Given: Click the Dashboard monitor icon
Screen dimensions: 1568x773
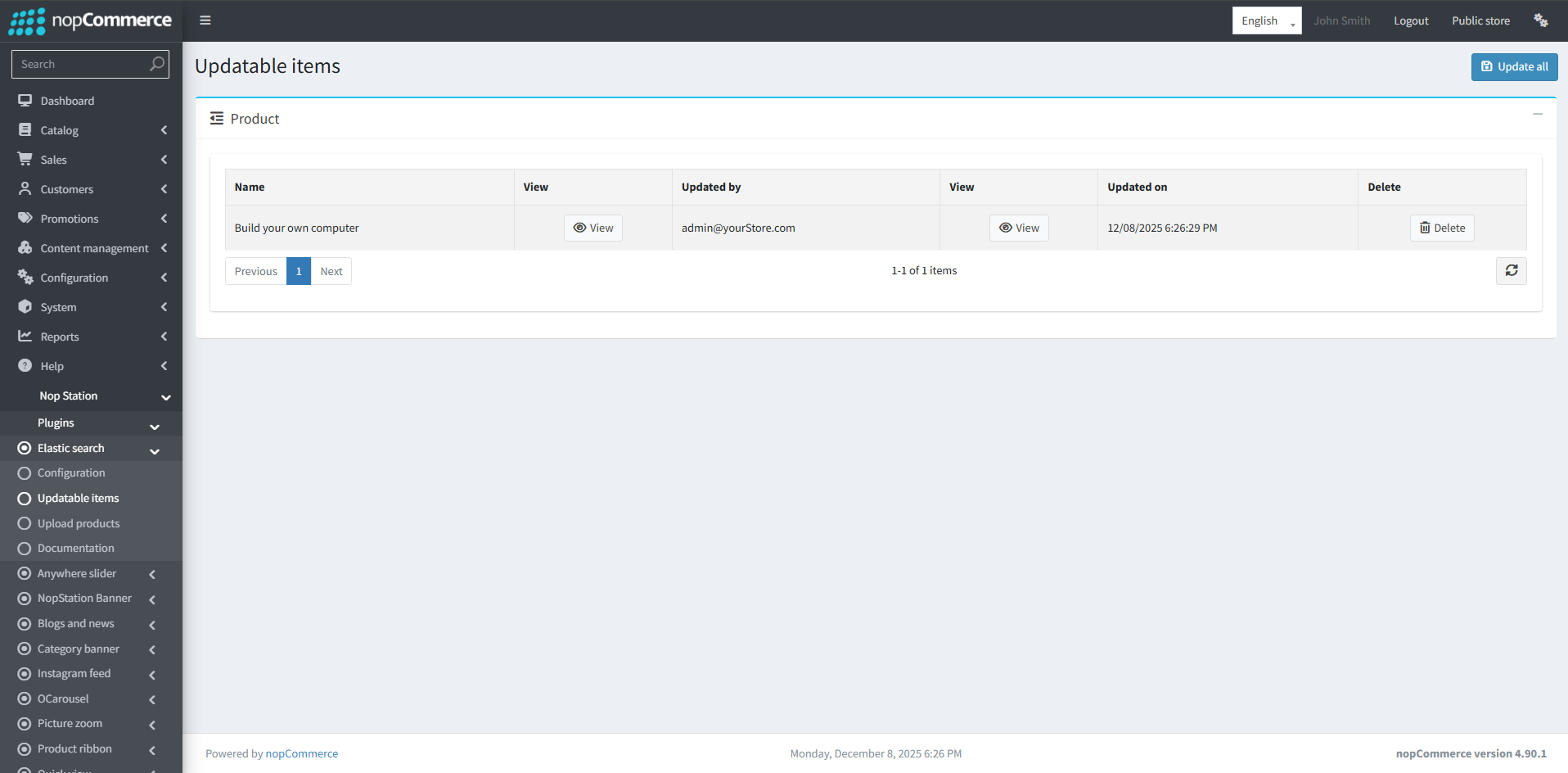Looking at the screenshot, I should (x=25, y=101).
